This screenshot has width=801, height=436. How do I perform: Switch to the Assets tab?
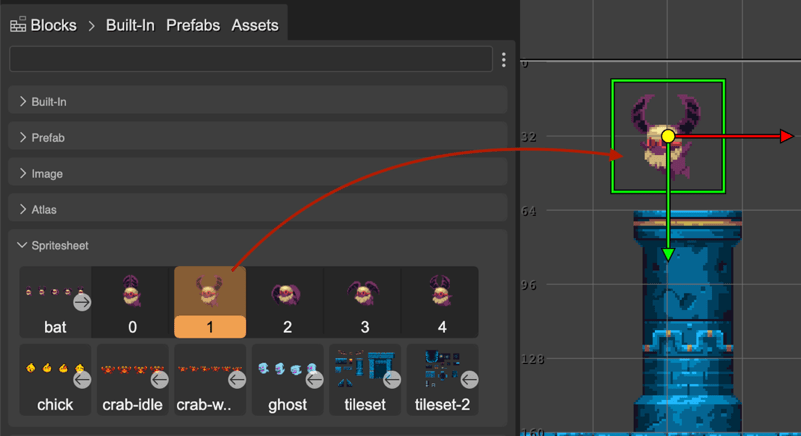tap(255, 25)
